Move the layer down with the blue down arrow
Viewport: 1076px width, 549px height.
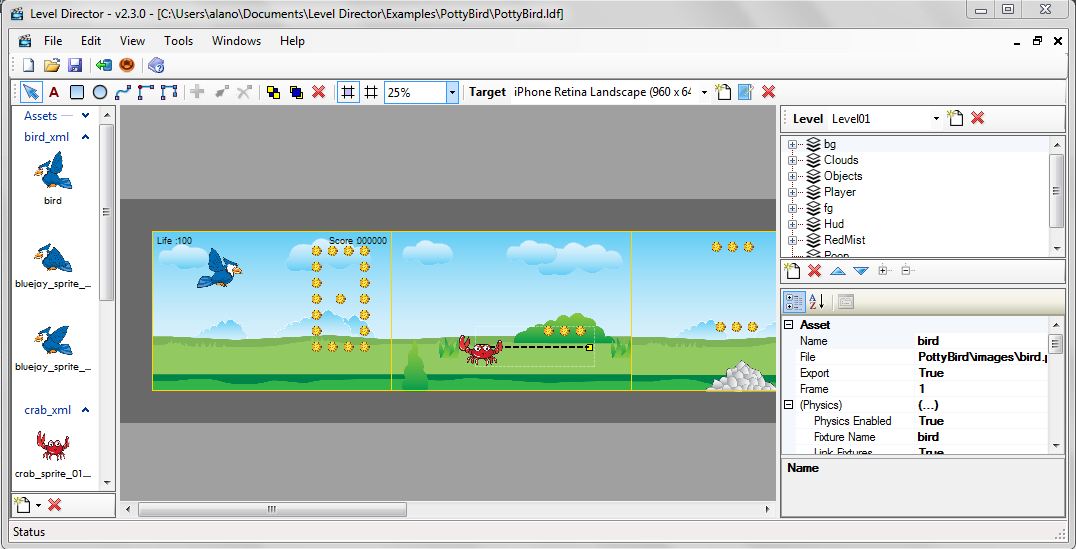pyautogui.click(x=861, y=271)
